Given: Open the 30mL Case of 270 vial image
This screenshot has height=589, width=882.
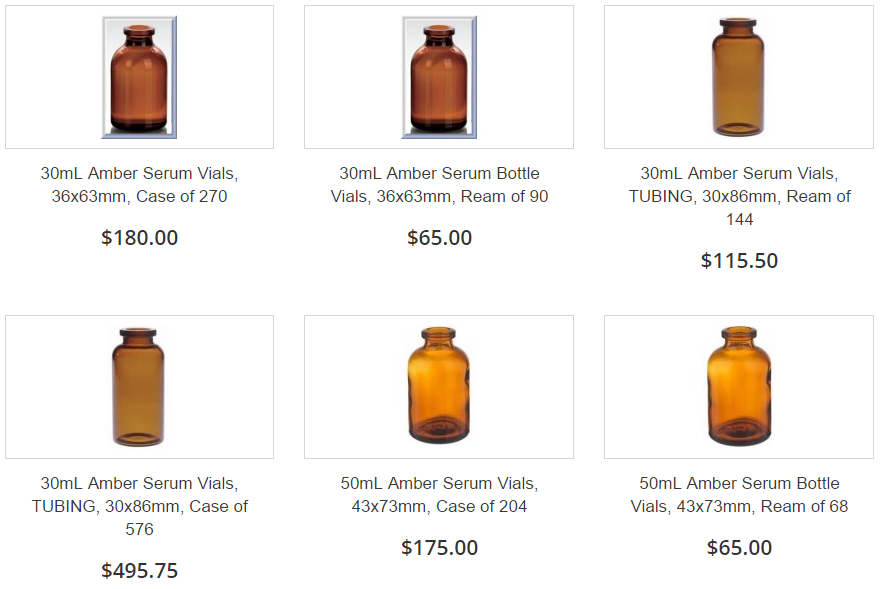Looking at the screenshot, I should tap(140, 77).
